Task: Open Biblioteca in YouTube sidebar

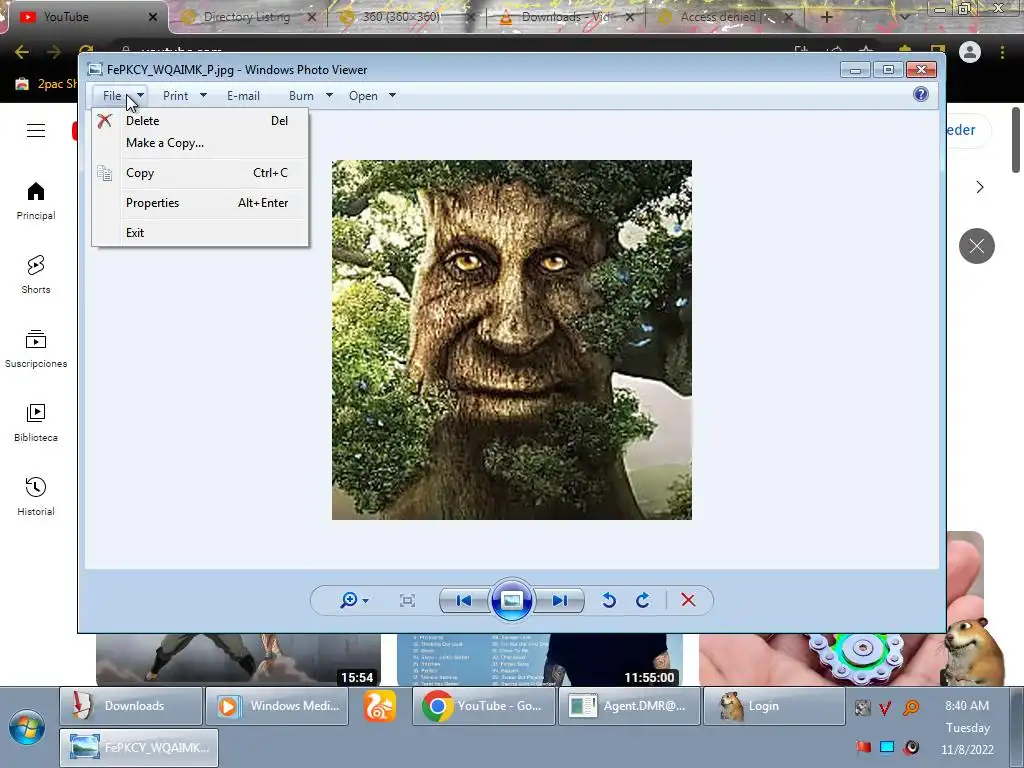Action: click(x=36, y=423)
